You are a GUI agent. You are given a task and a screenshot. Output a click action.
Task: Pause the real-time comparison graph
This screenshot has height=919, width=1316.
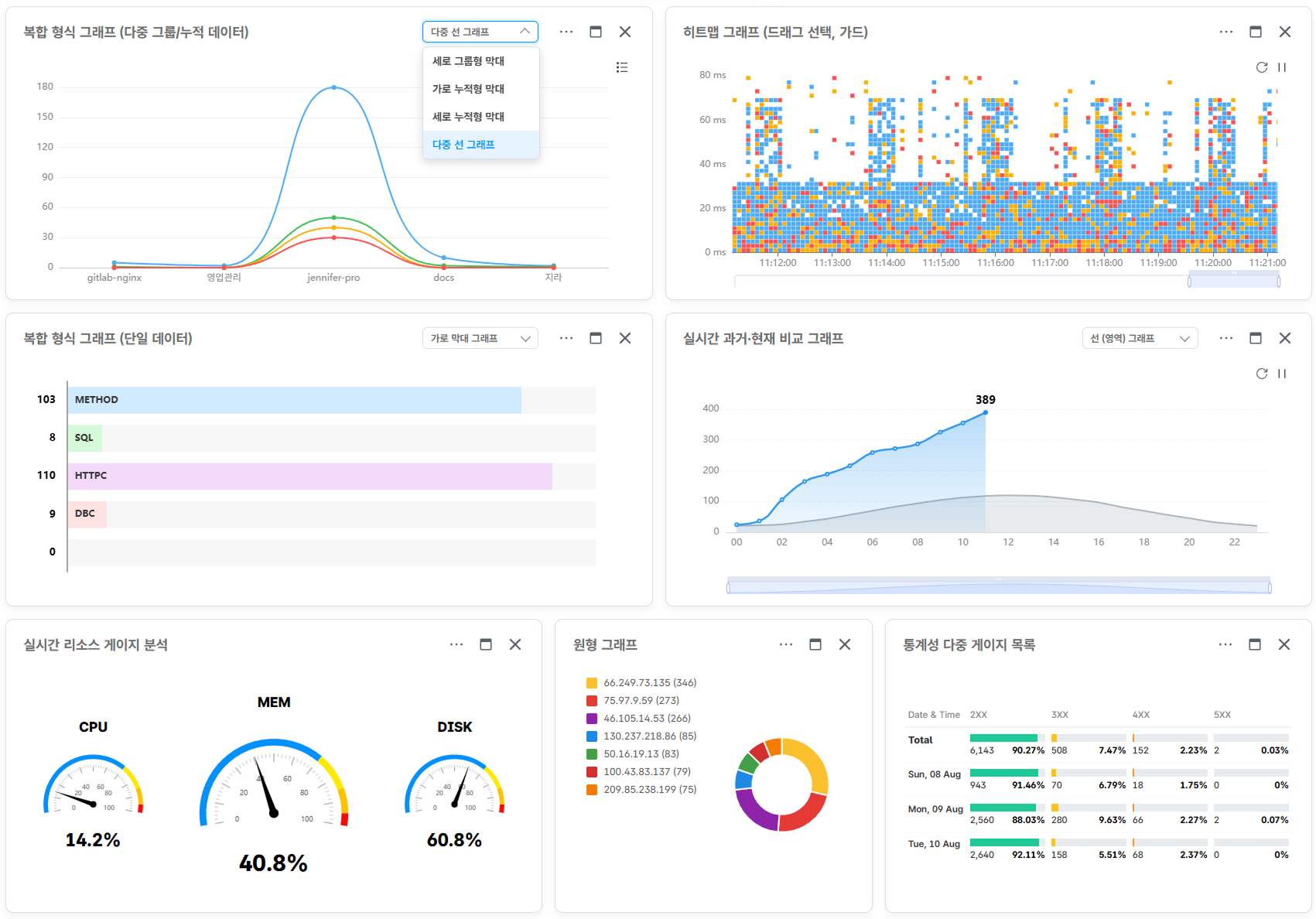[1282, 374]
